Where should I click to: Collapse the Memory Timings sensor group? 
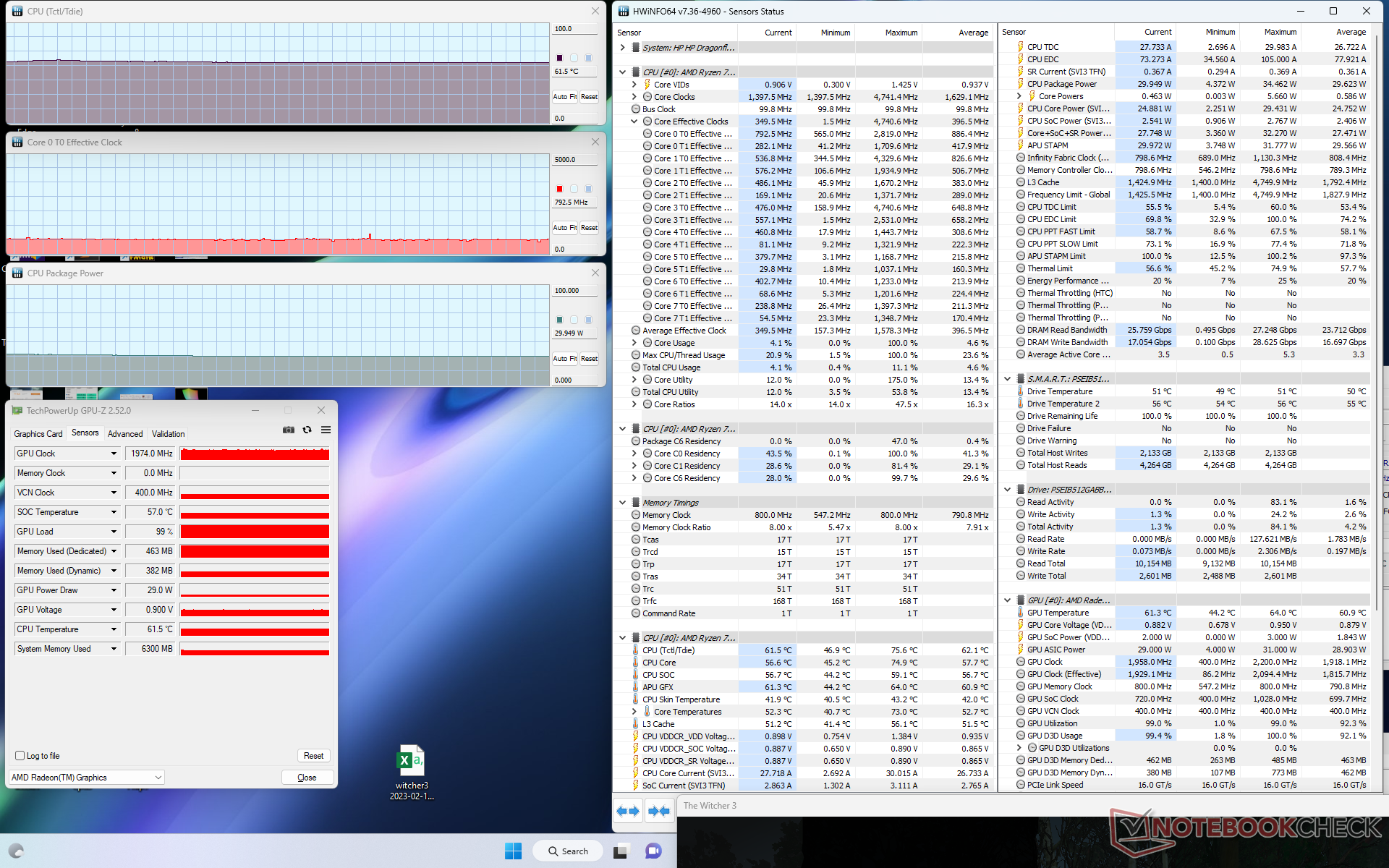coord(622,503)
